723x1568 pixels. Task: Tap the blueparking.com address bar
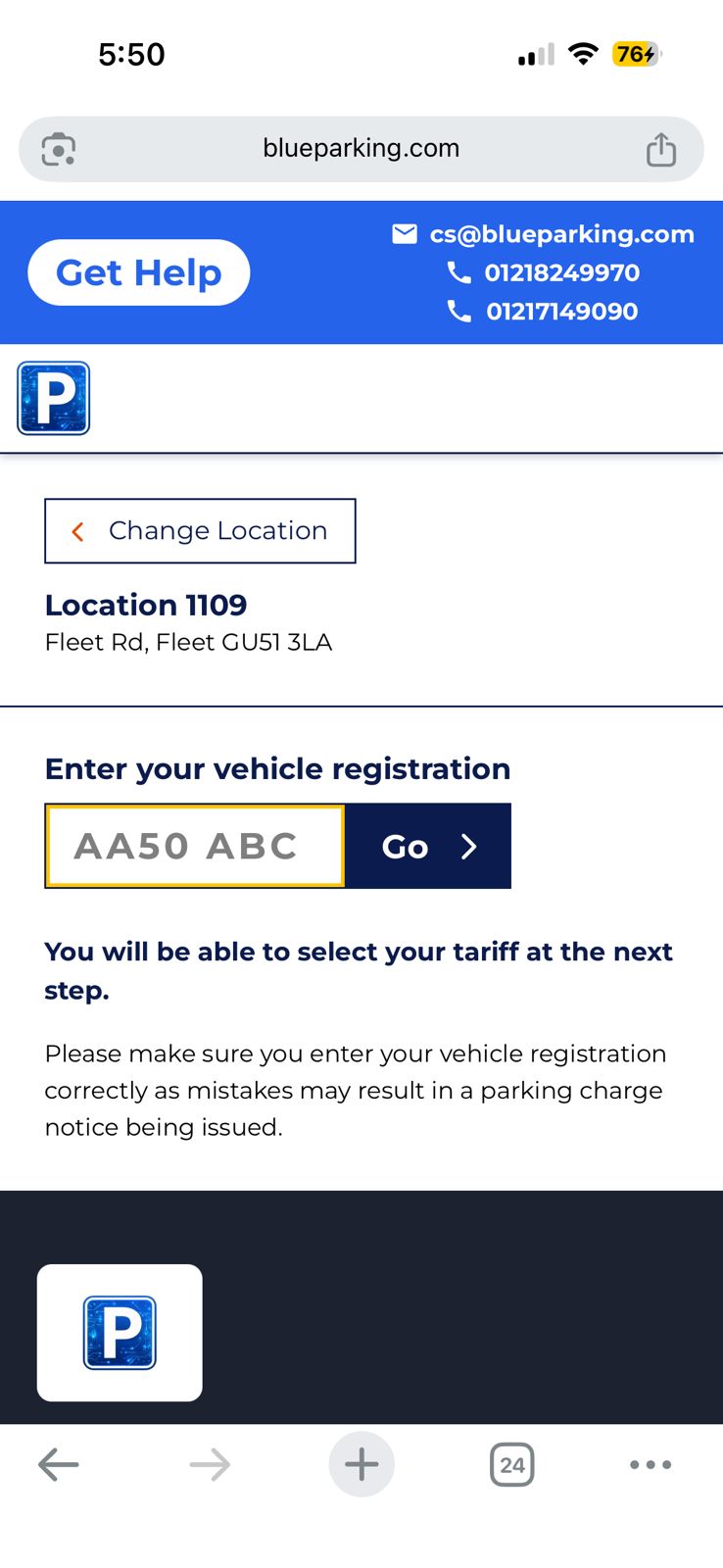361,149
